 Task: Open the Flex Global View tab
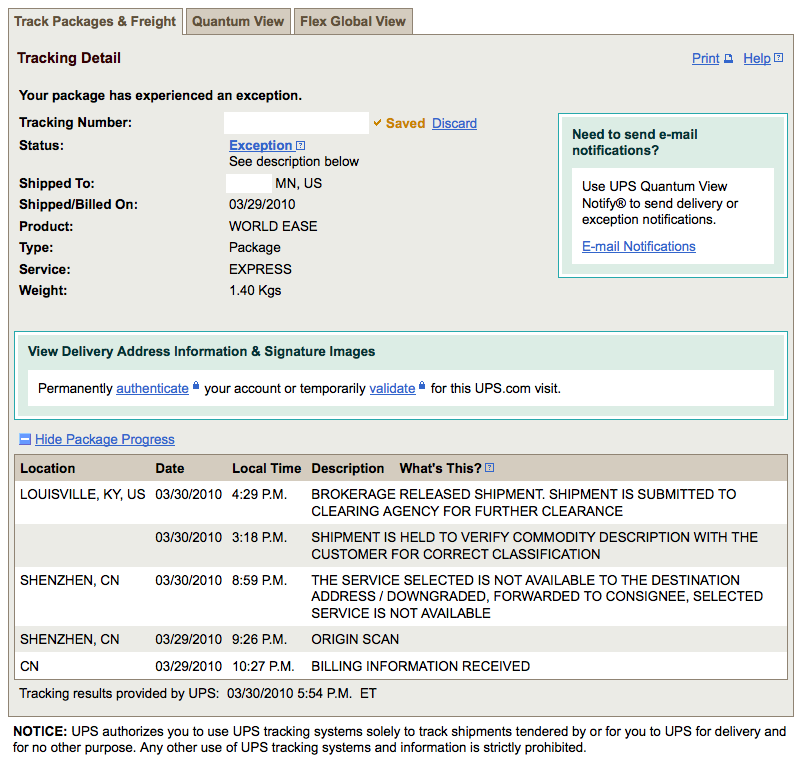coord(353,22)
